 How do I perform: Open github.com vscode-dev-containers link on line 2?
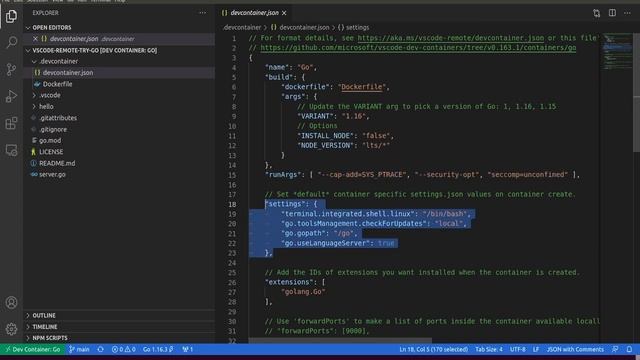pos(418,48)
